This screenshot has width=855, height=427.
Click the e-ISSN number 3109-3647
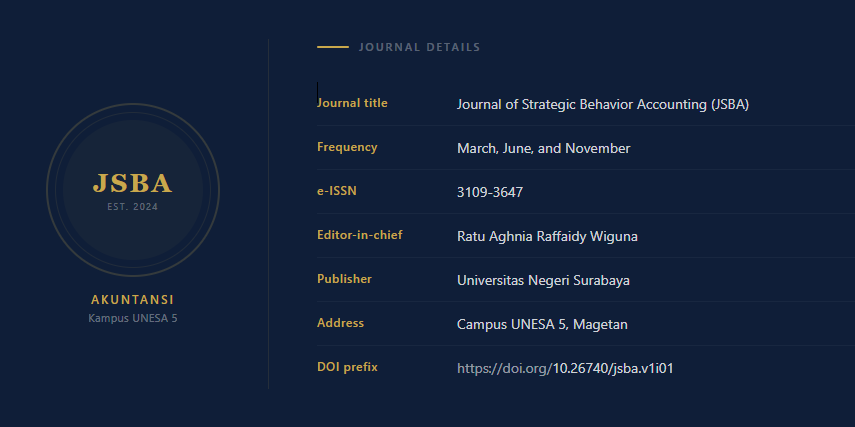490,192
